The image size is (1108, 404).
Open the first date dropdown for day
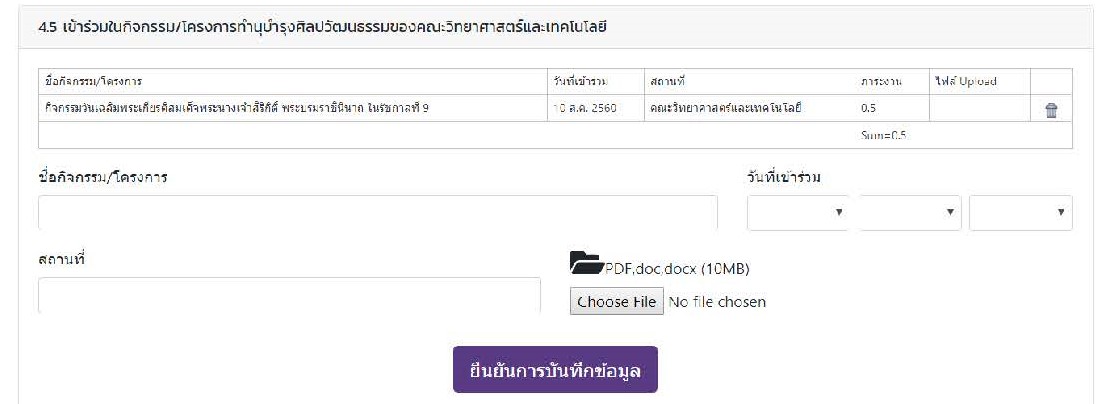point(798,213)
